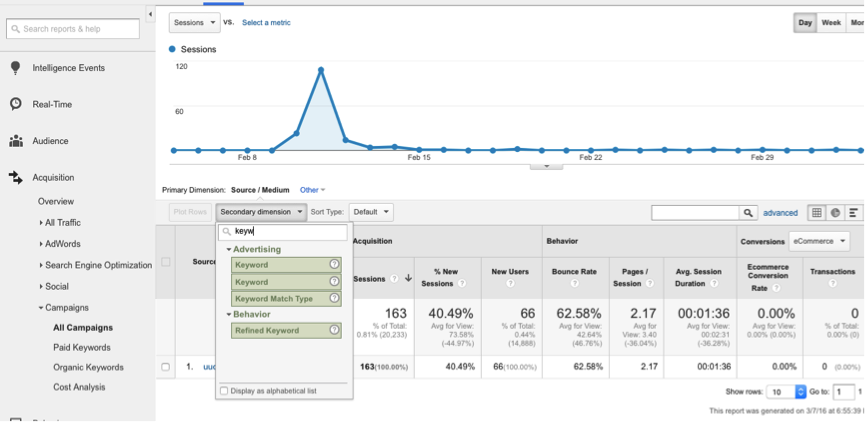This screenshot has height=422, width=865.
Task: Click the table search magnifier button
Action: coord(747,212)
